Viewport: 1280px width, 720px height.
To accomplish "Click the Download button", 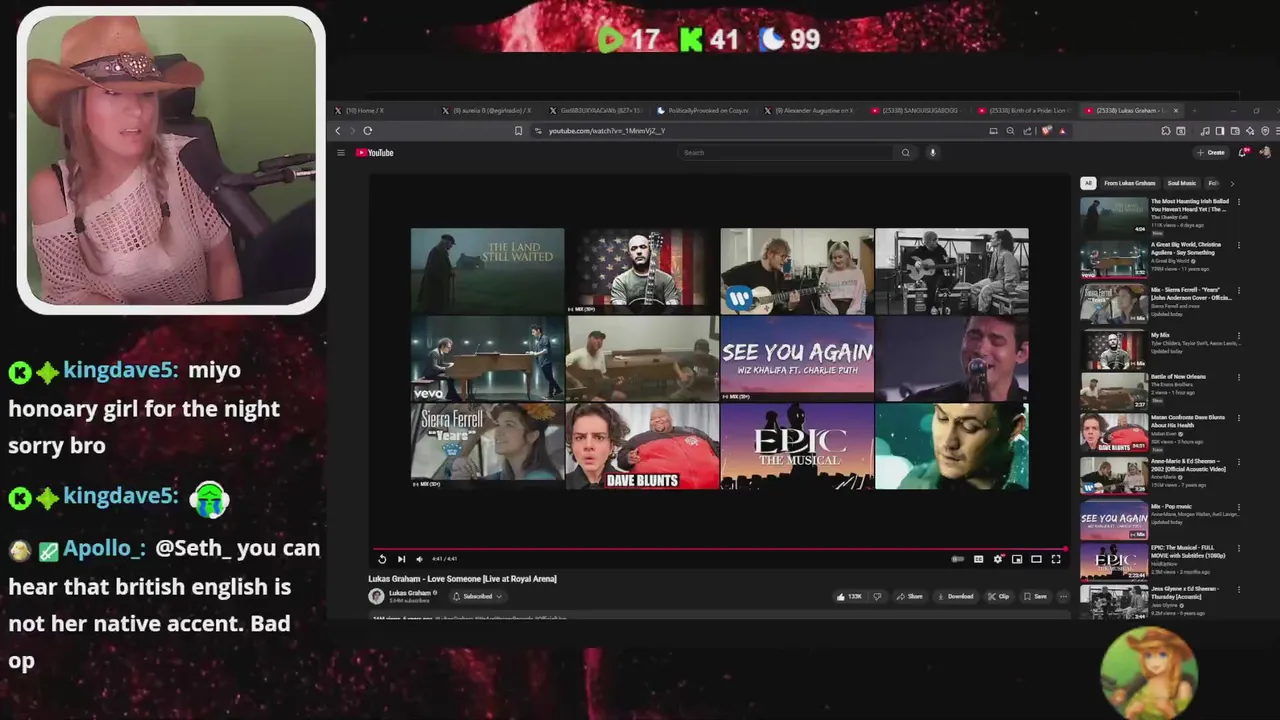I will coord(954,596).
